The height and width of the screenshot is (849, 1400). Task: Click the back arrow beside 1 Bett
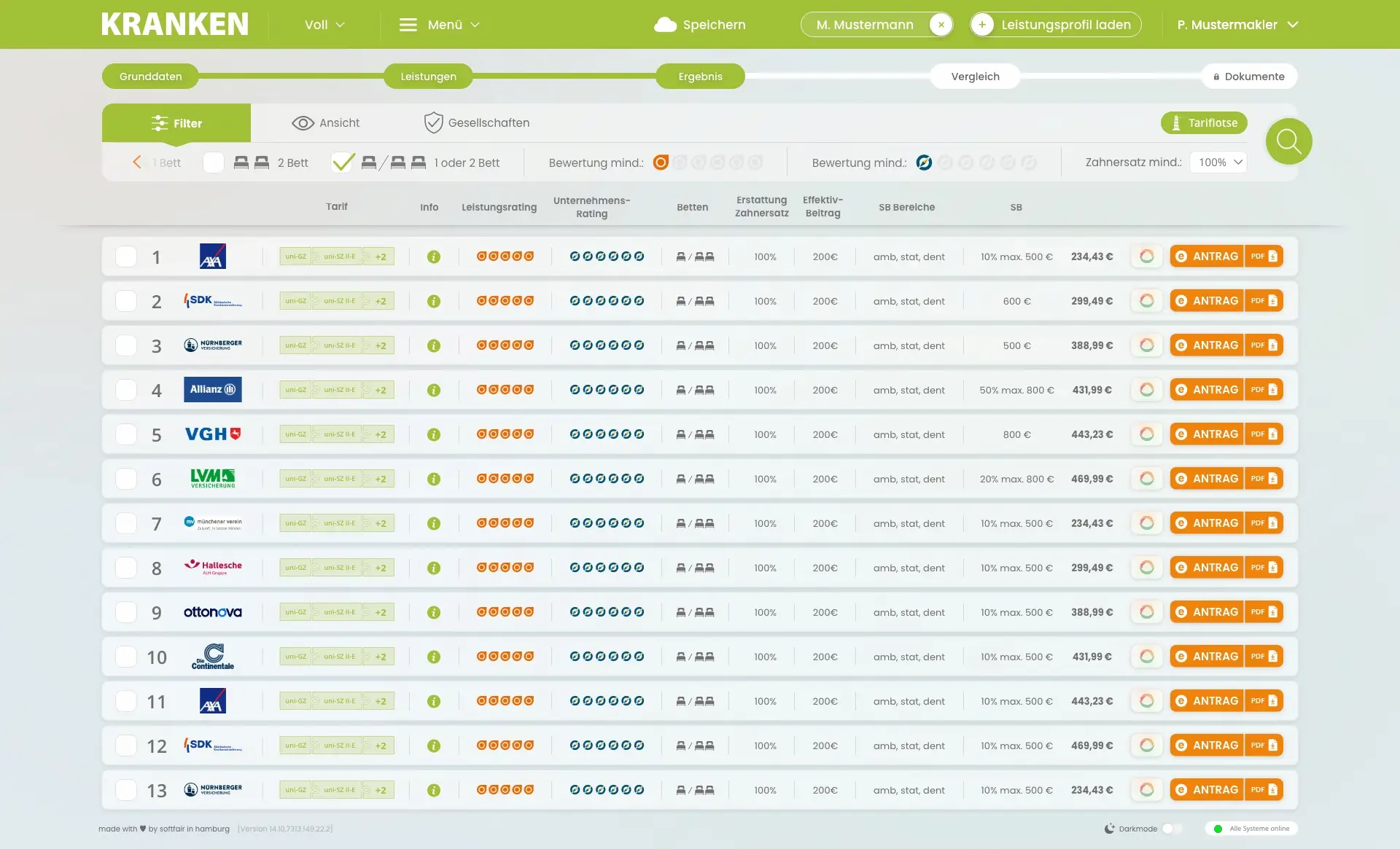click(137, 163)
